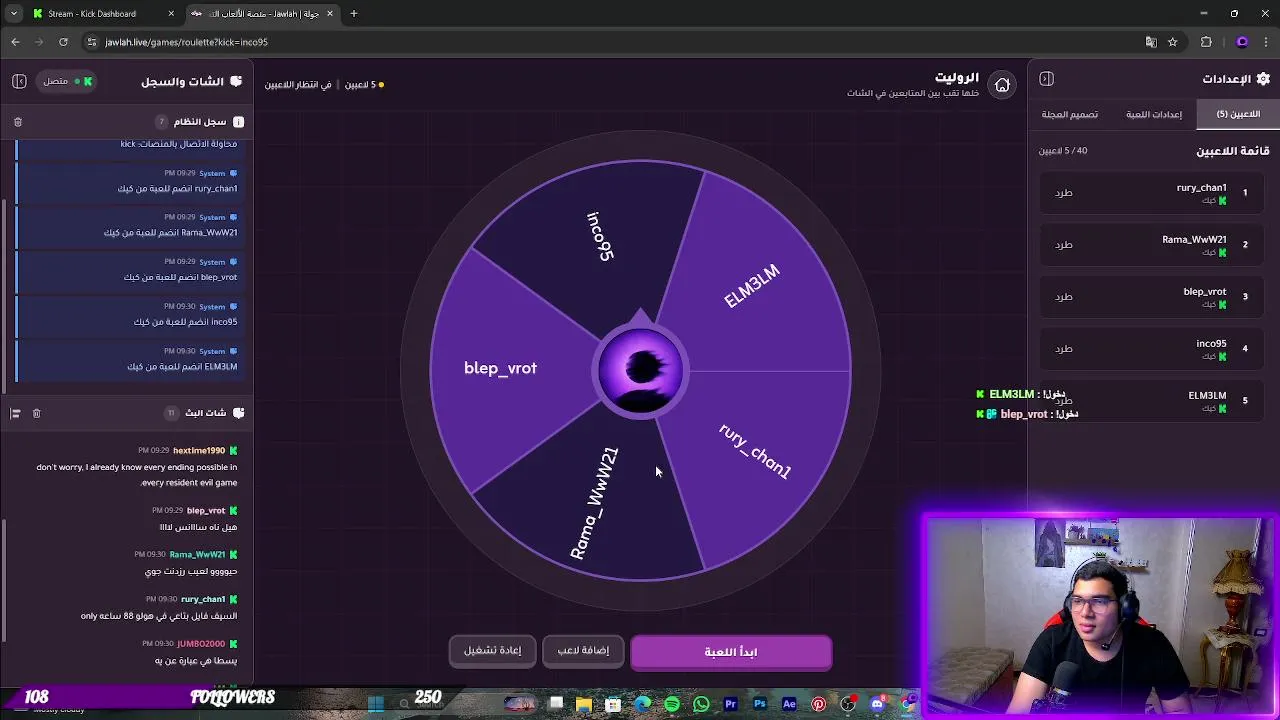Open Spotify from the taskbar

(x=672, y=704)
